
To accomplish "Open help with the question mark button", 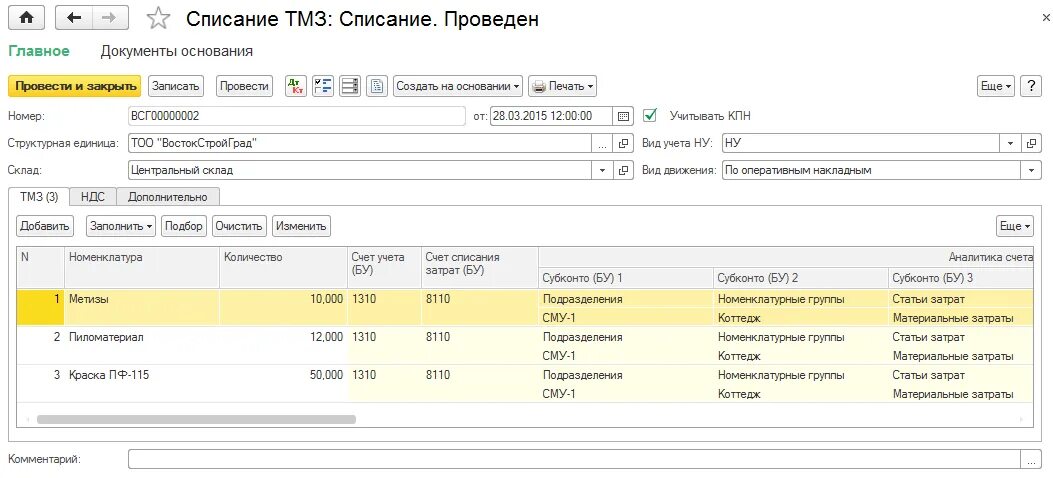I will tap(1031, 86).
